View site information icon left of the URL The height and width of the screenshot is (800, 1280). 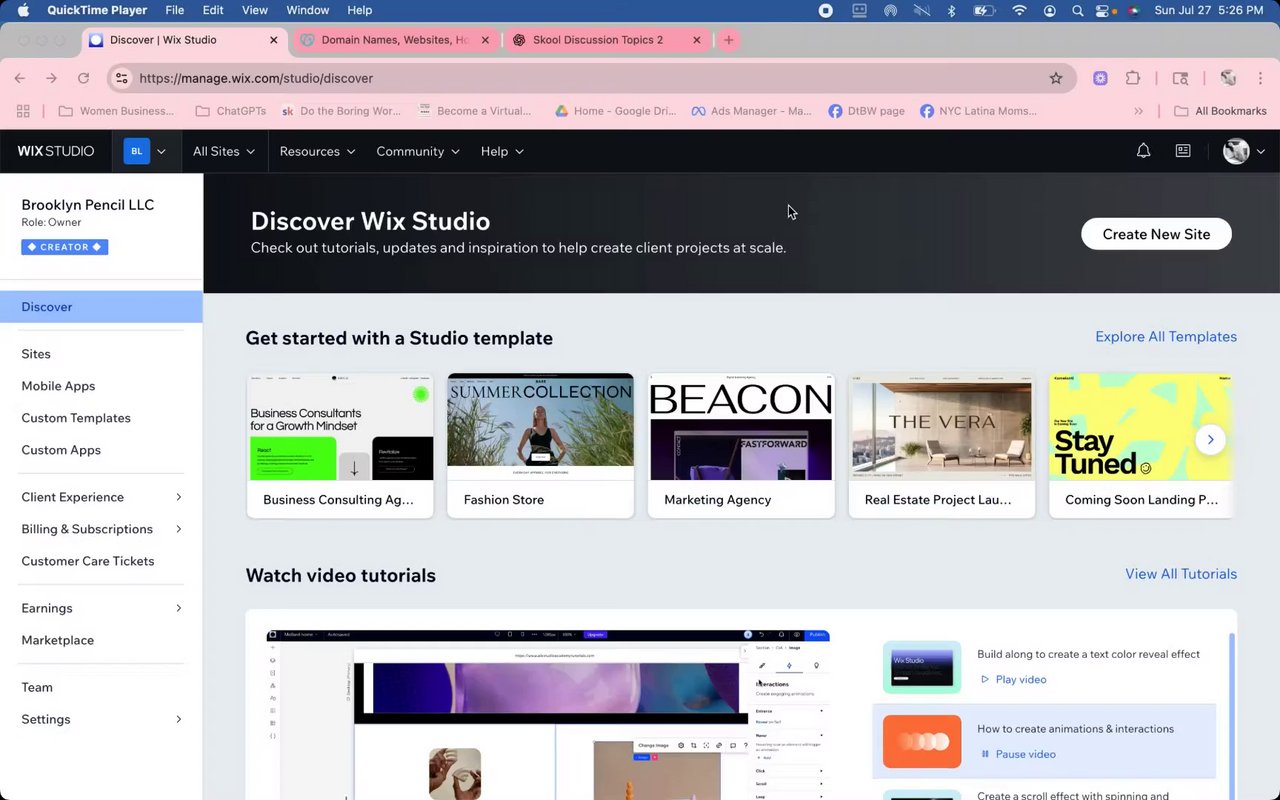click(x=121, y=78)
